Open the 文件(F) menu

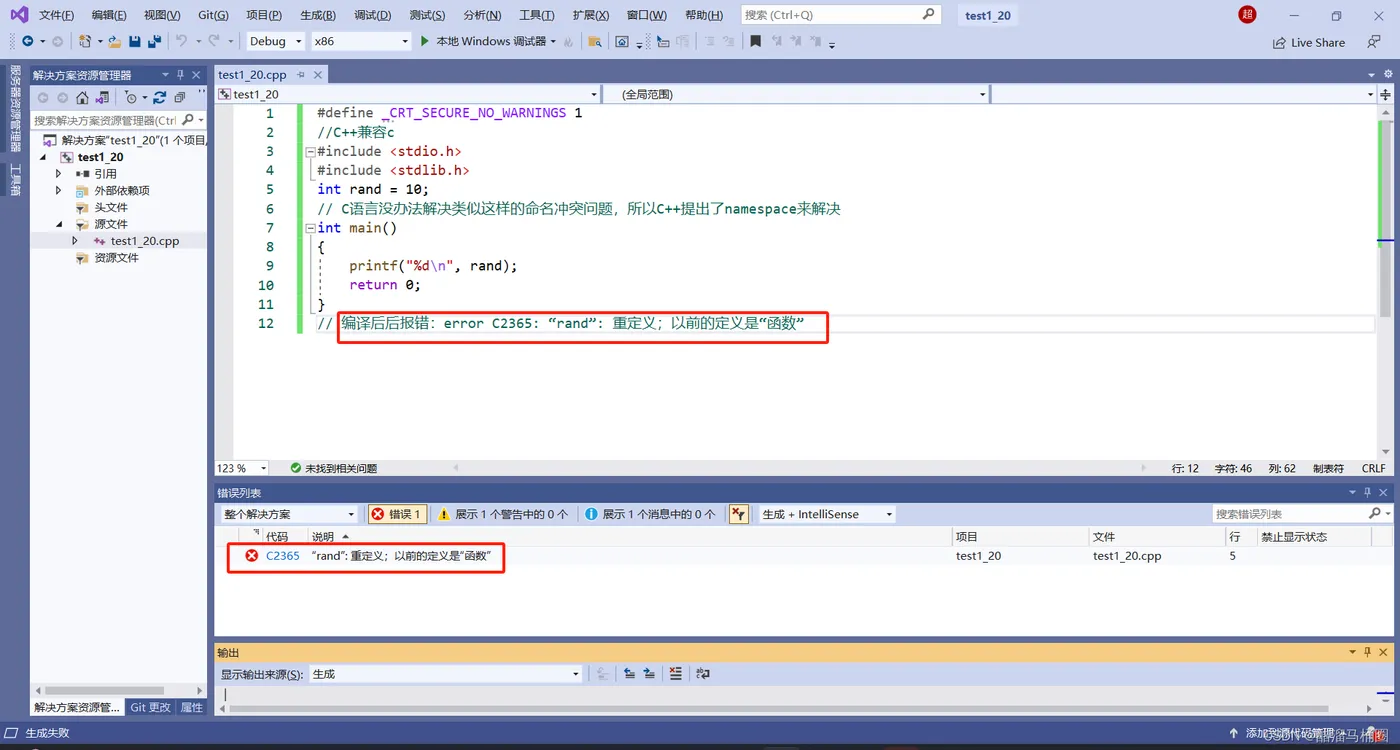(57, 15)
